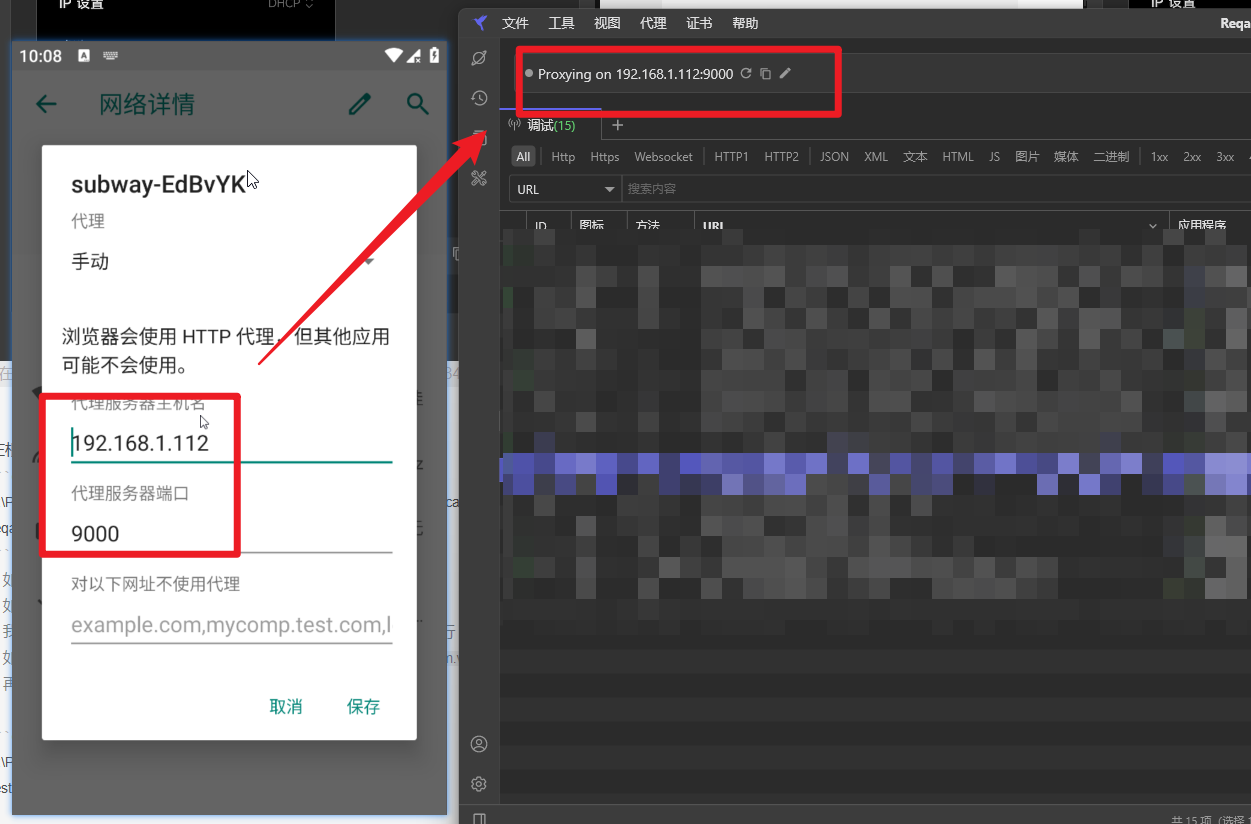Copy the proxy address with the copy icon
The height and width of the screenshot is (824, 1251).
coord(766,74)
